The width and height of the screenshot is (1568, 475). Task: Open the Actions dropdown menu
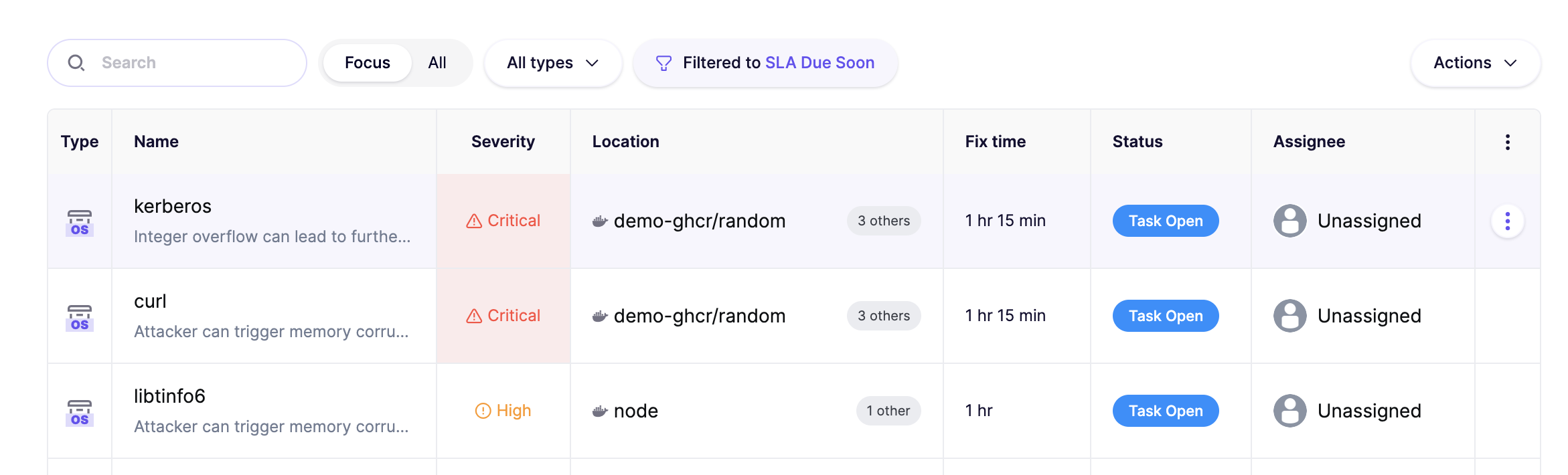point(1475,63)
